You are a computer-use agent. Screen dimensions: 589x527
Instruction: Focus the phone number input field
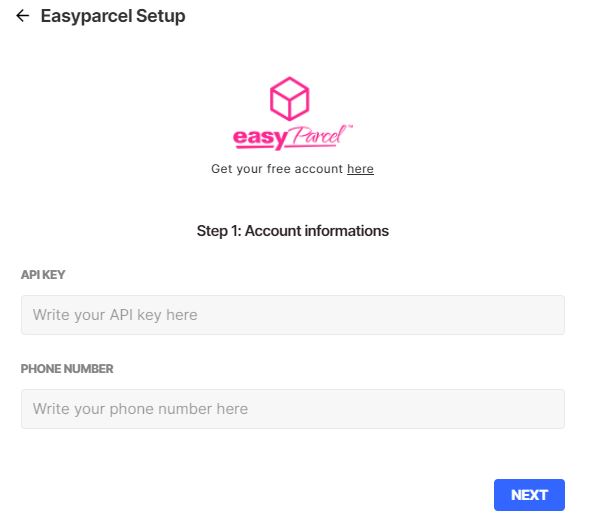[x=293, y=409]
